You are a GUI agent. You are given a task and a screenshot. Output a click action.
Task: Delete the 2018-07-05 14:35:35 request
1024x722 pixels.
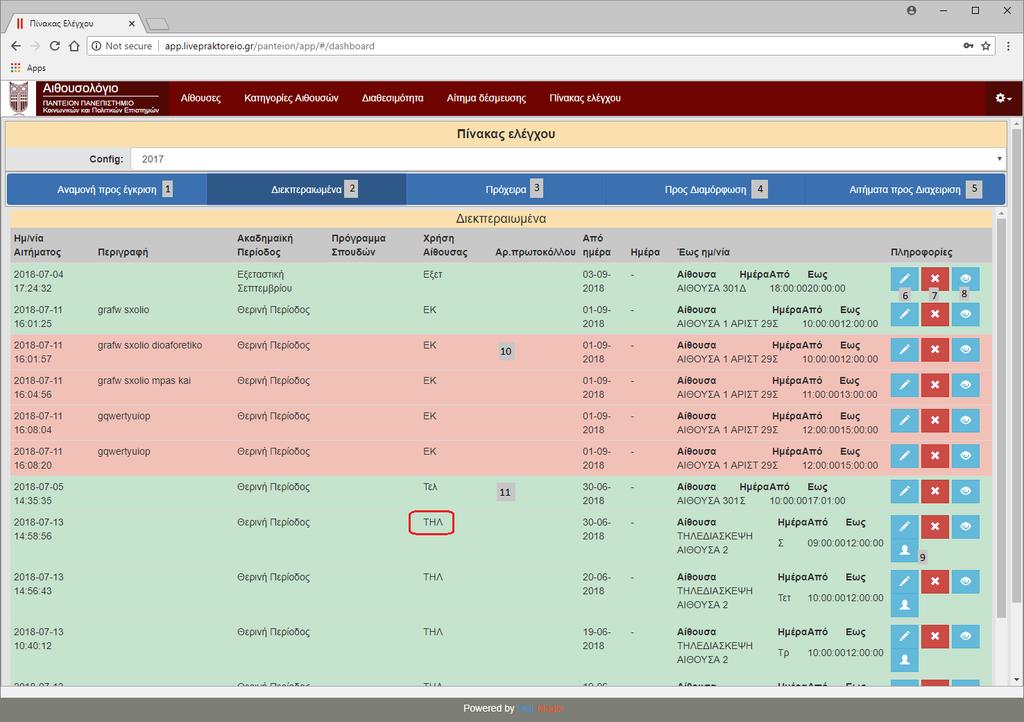point(935,491)
